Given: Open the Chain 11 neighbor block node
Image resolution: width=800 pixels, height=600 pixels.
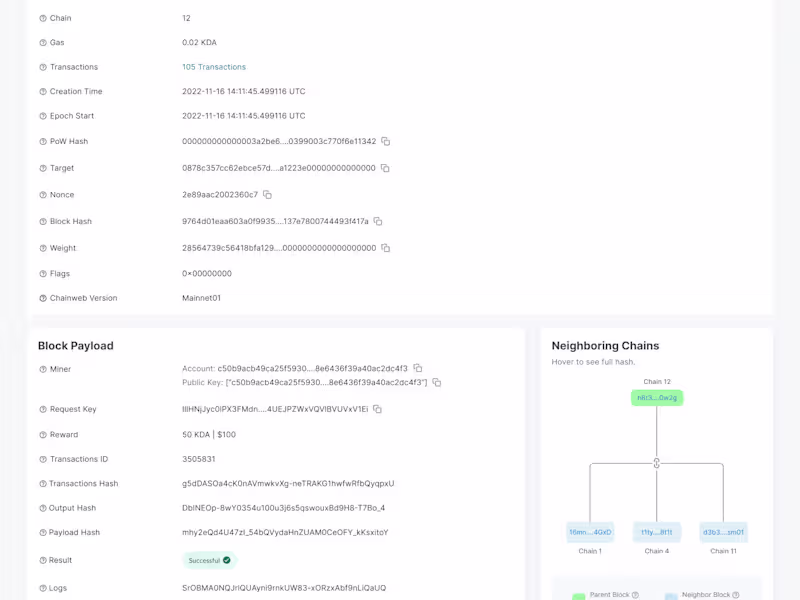Looking at the screenshot, I should click(724, 532).
